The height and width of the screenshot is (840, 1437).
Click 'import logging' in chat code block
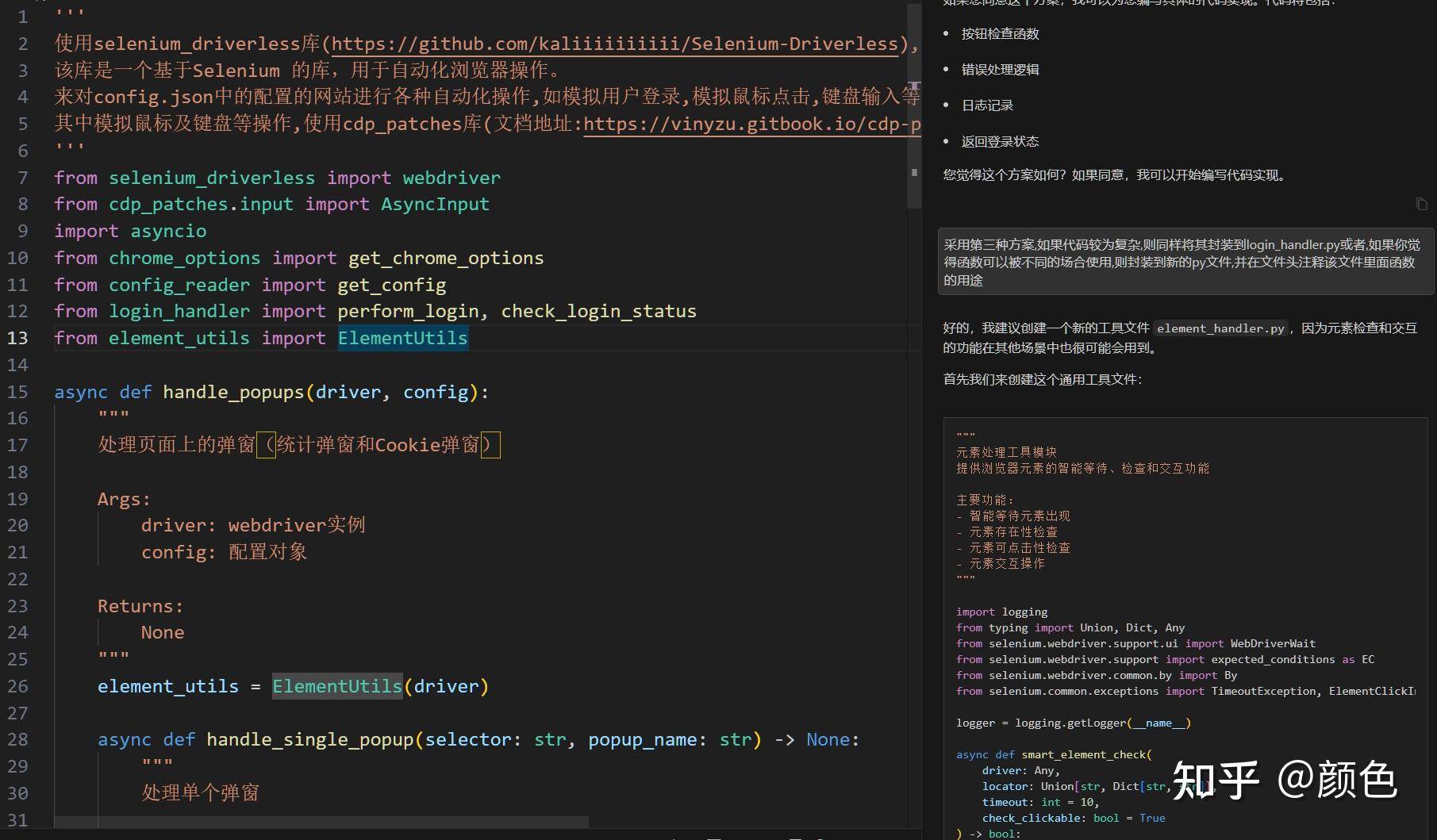(x=1001, y=612)
